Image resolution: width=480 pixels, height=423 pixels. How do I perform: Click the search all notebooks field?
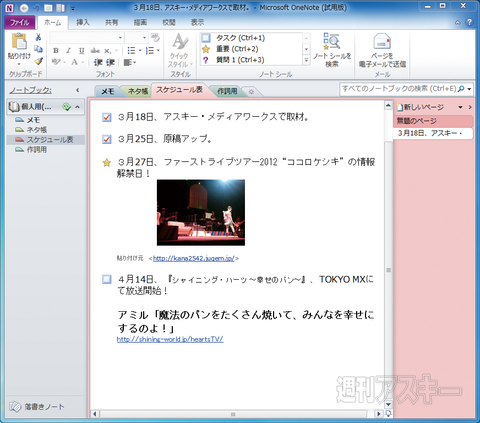[399, 89]
